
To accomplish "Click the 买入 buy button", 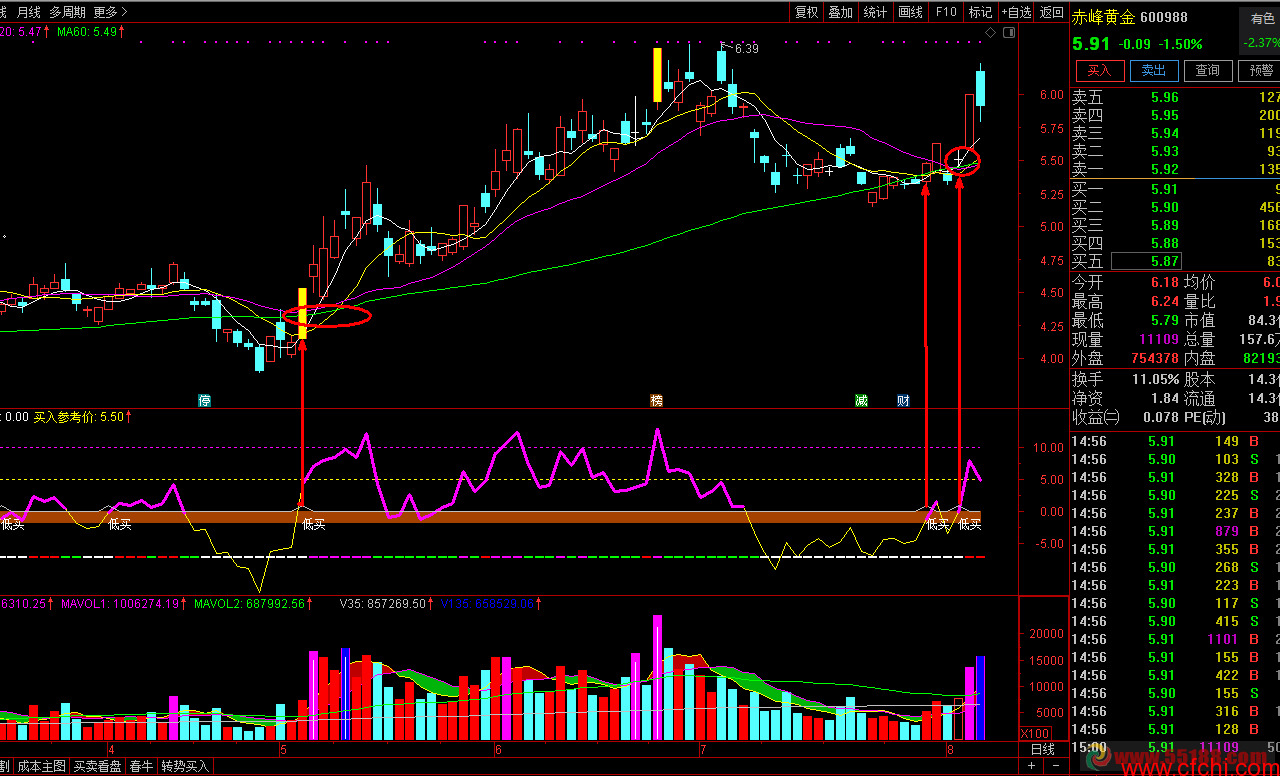I will pyautogui.click(x=1099, y=70).
